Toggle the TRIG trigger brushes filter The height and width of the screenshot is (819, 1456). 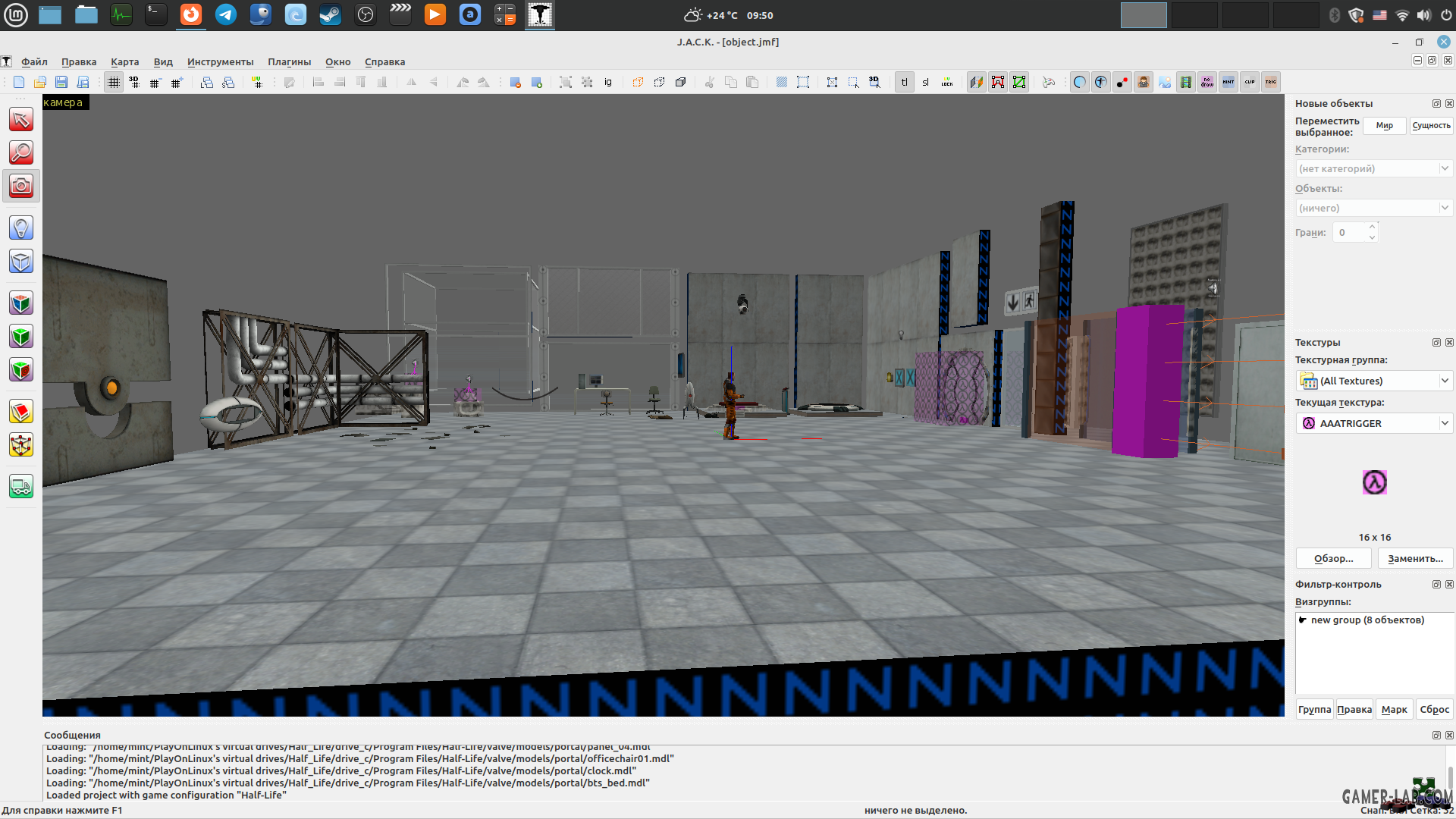(x=1271, y=83)
